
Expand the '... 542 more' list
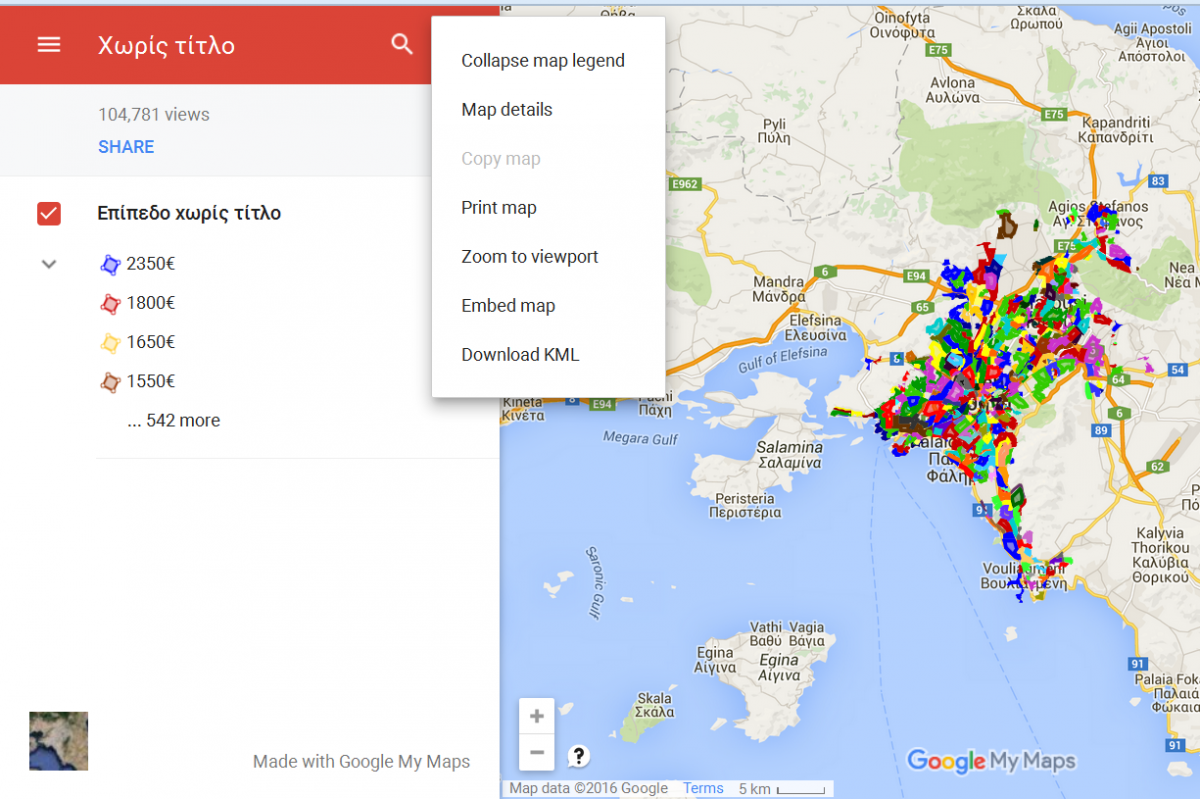(x=174, y=421)
